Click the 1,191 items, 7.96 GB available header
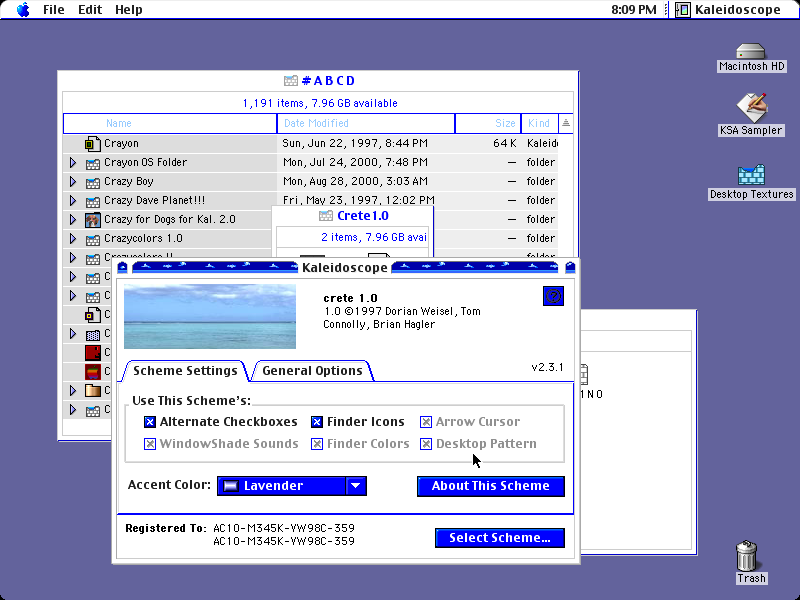The width and height of the screenshot is (800, 600). click(x=320, y=103)
